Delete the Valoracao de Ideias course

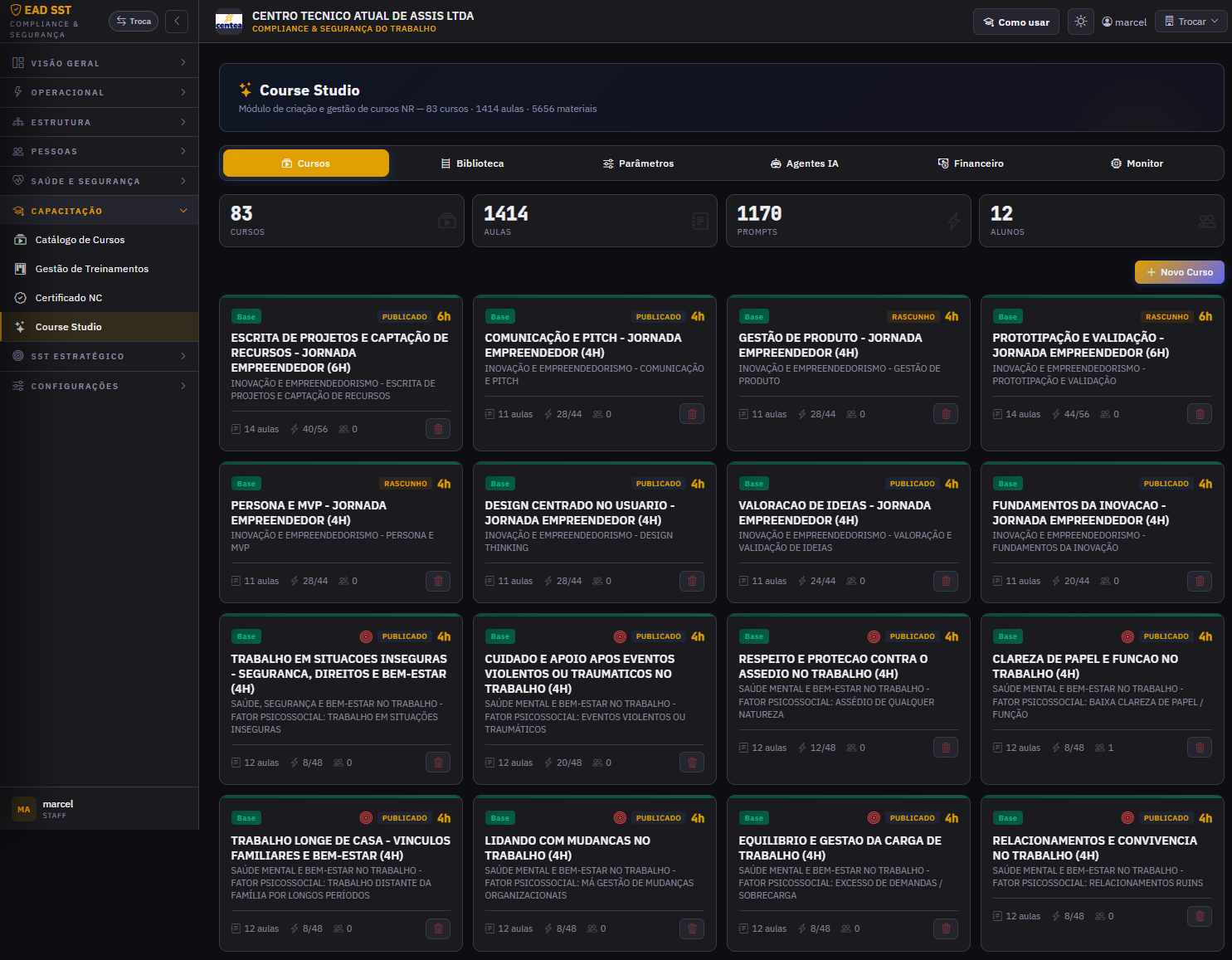pyautogui.click(x=946, y=581)
